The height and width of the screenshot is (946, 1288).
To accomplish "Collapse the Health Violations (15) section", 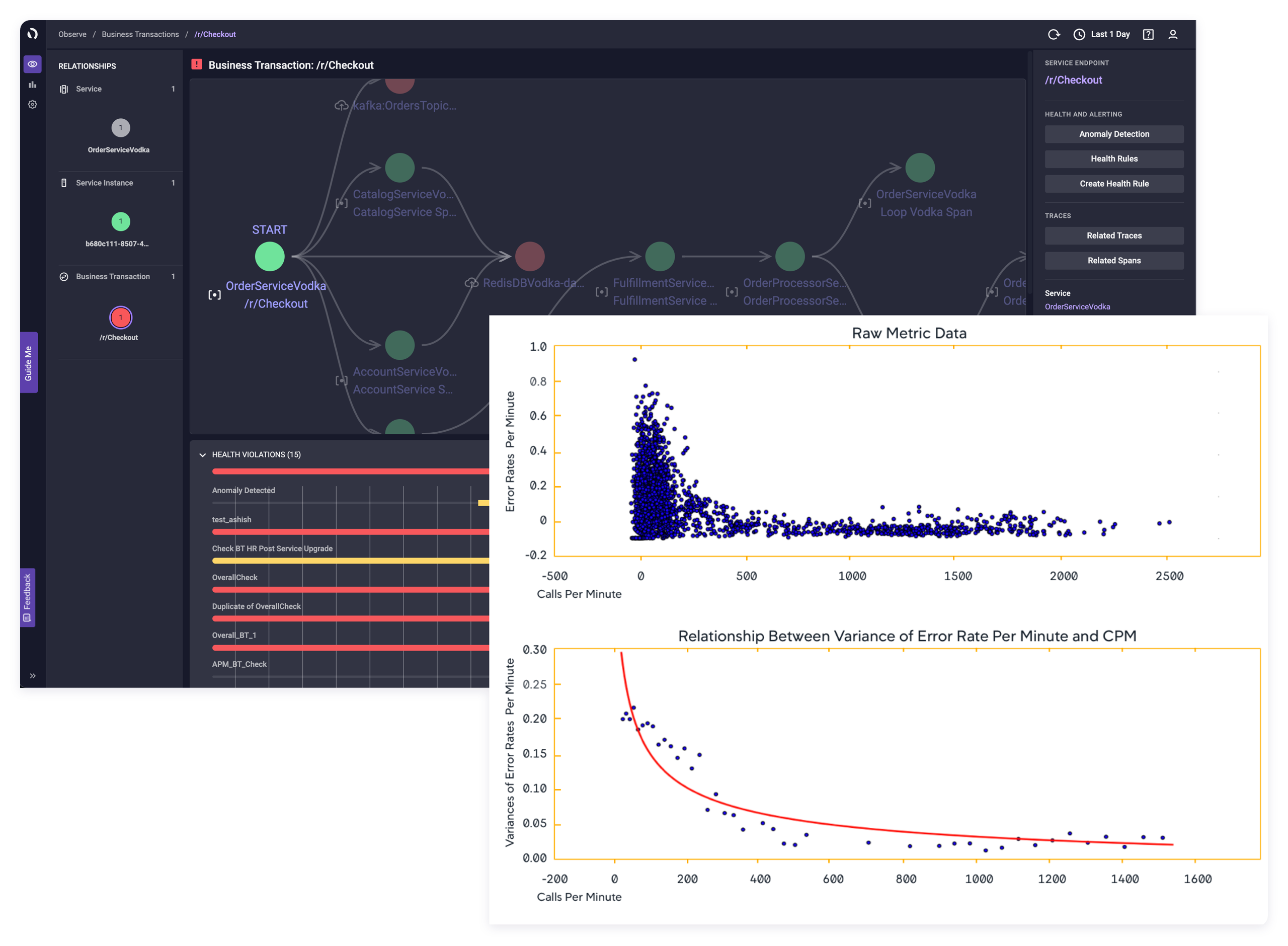I will coord(203,455).
